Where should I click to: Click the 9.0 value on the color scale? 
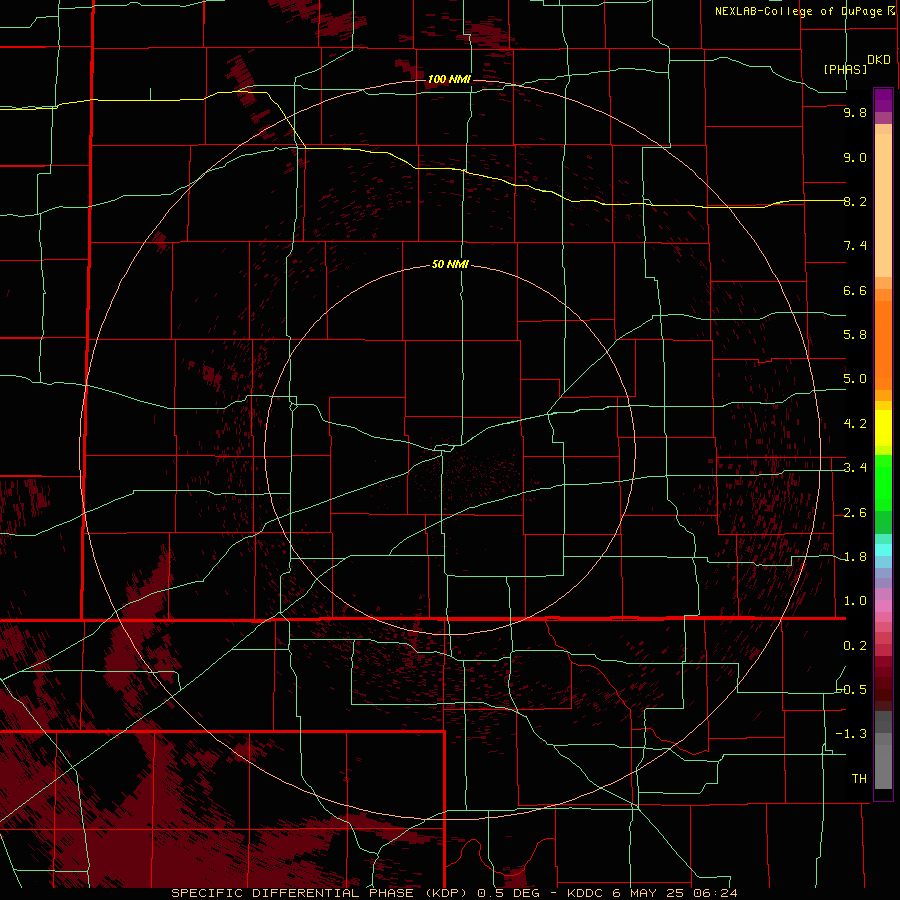tap(855, 157)
